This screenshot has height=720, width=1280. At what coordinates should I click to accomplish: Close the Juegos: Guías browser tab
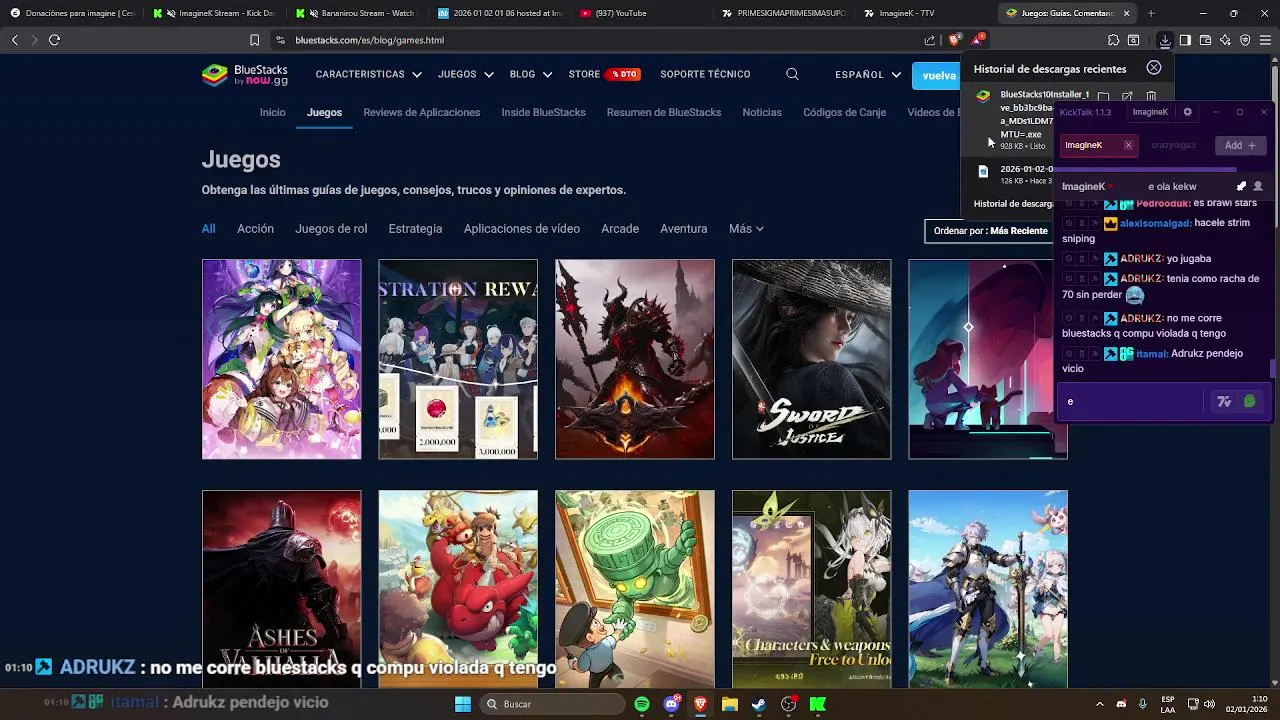coord(1127,13)
